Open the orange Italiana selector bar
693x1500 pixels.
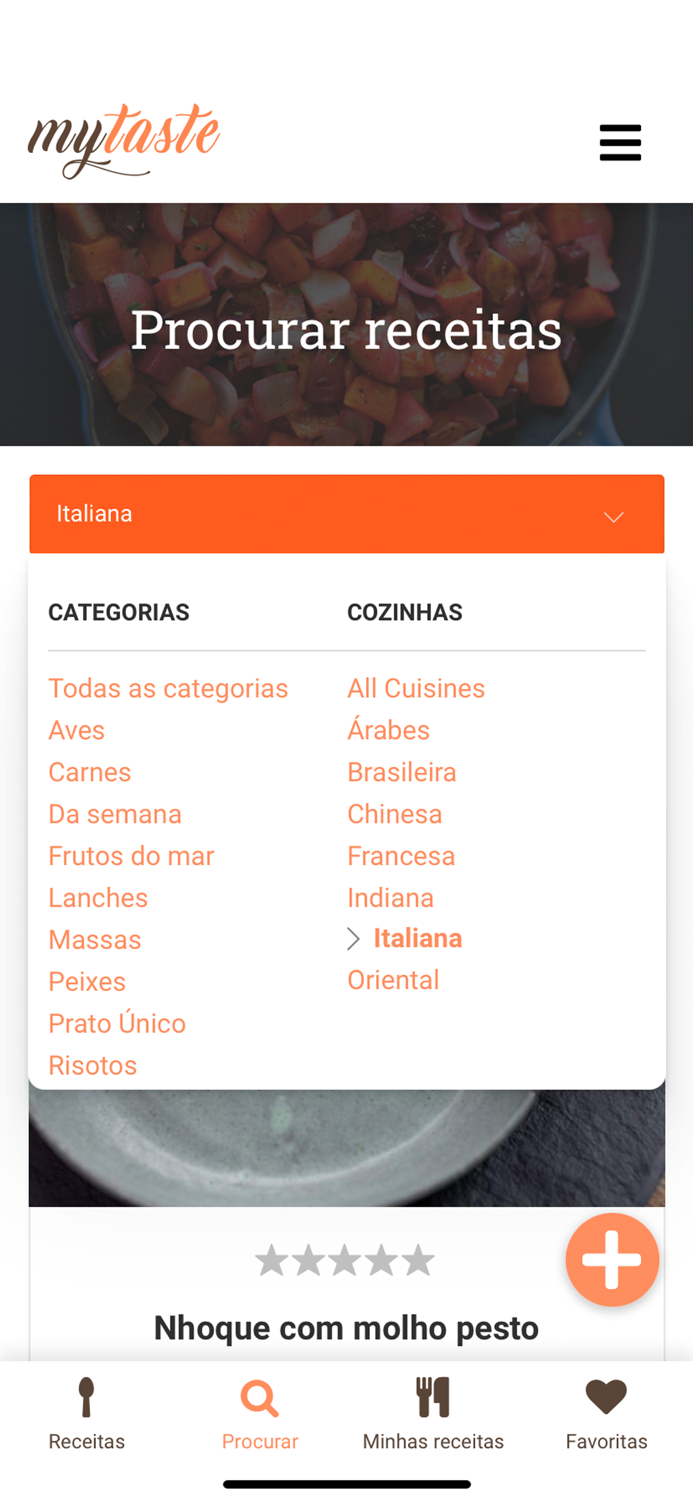[x=346, y=514]
